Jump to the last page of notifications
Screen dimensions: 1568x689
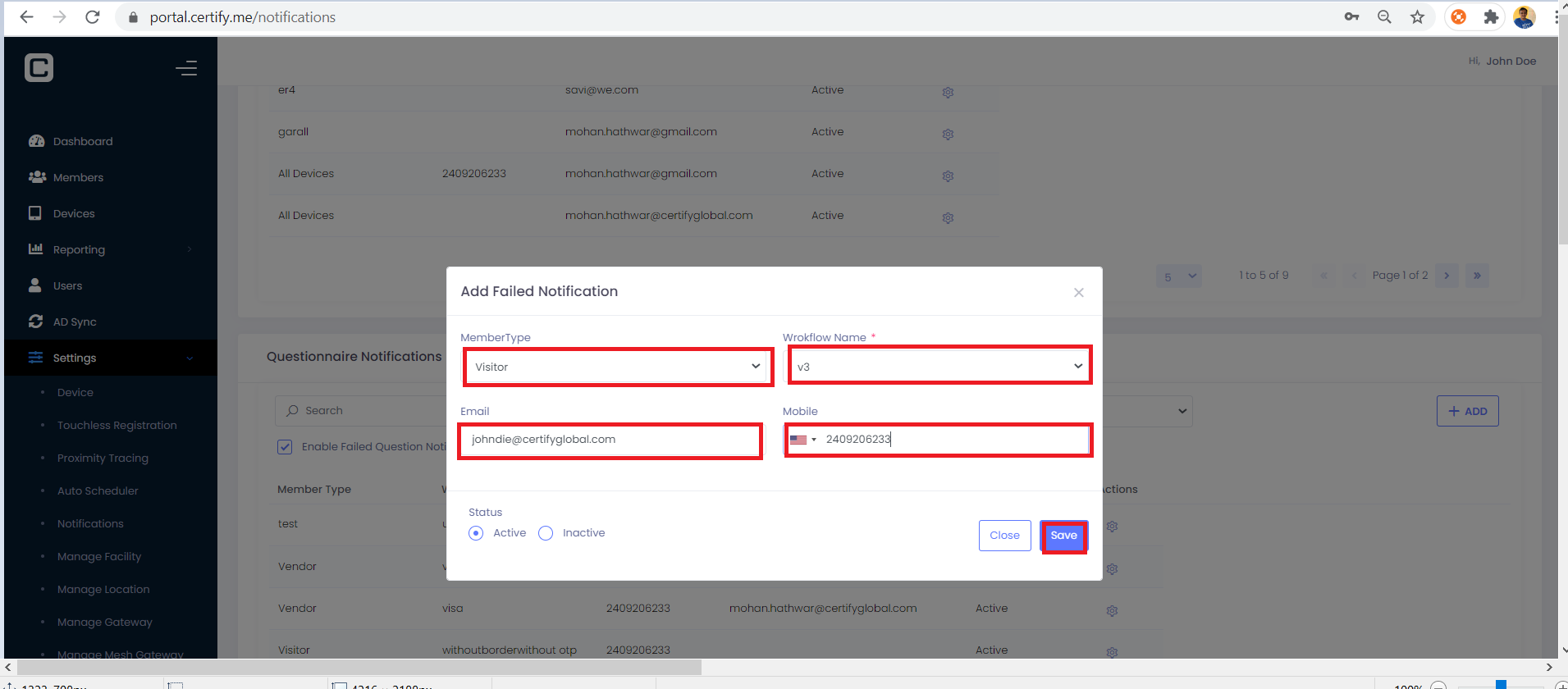point(1477,276)
